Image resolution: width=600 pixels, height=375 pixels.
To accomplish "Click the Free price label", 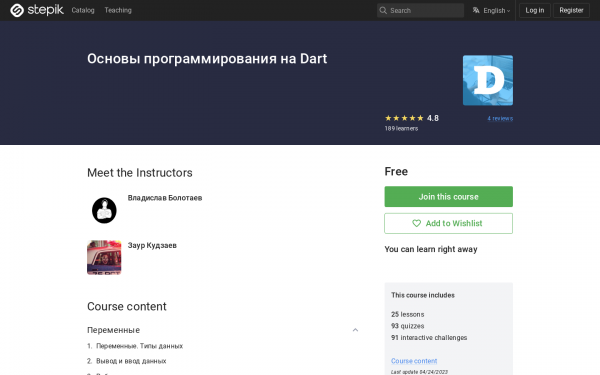I will (396, 171).
